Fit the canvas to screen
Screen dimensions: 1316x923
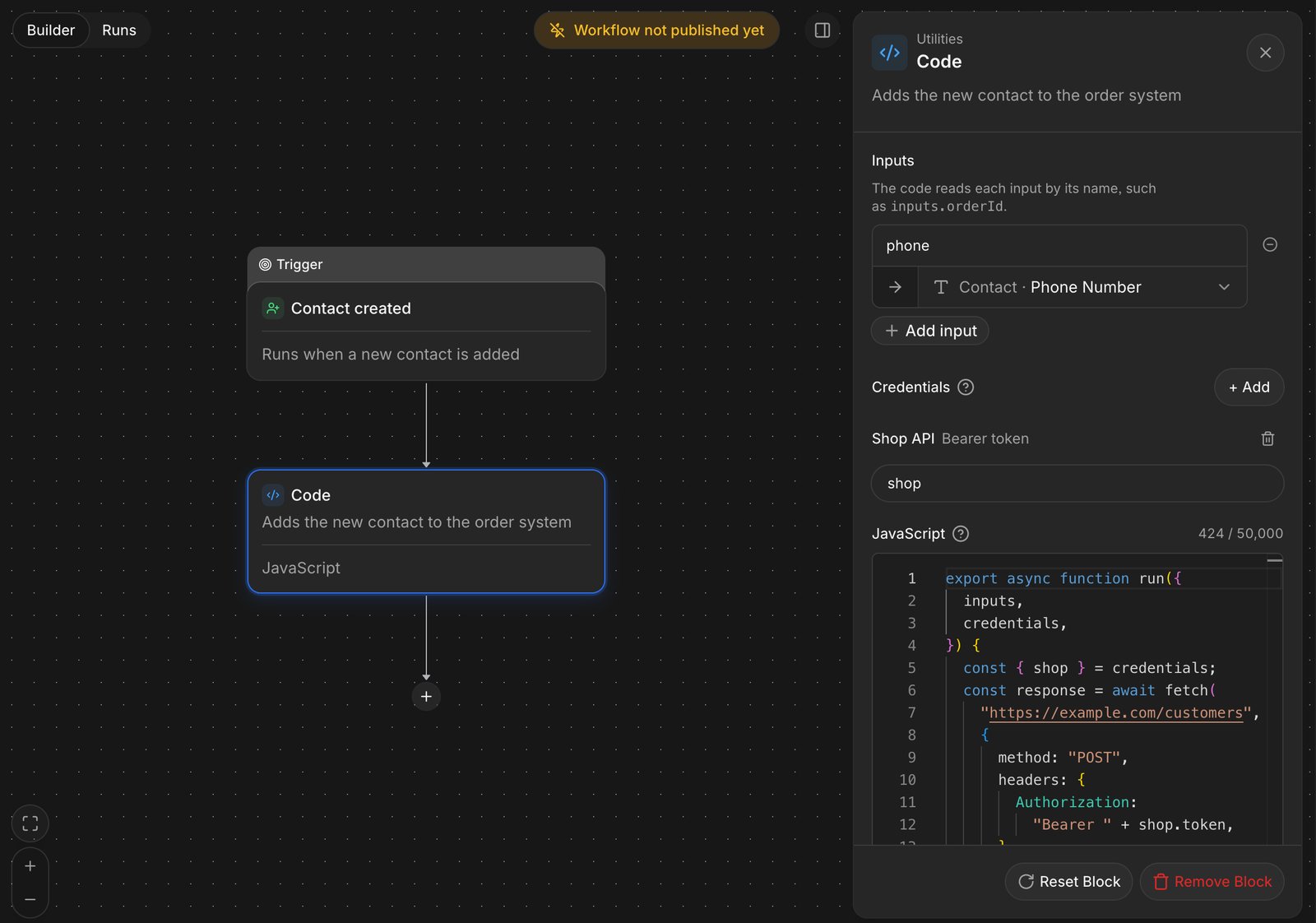click(30, 823)
